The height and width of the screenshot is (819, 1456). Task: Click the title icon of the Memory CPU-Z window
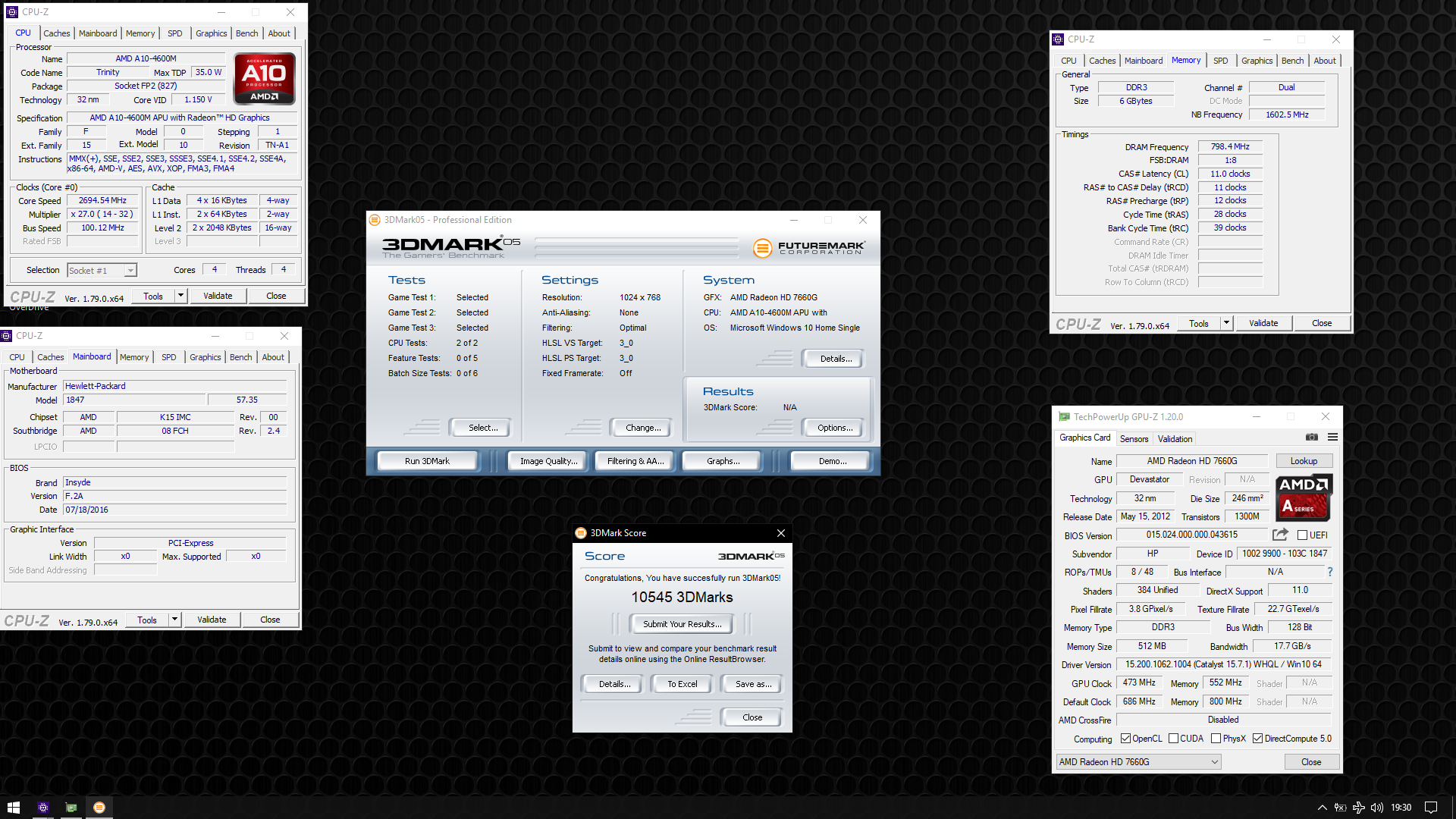[x=1058, y=39]
